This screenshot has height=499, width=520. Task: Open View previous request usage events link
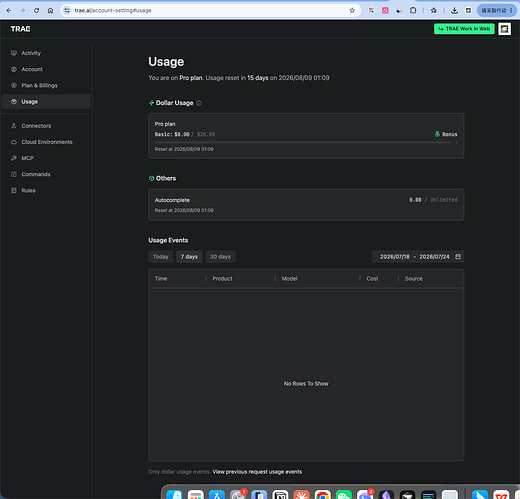[x=257, y=472]
